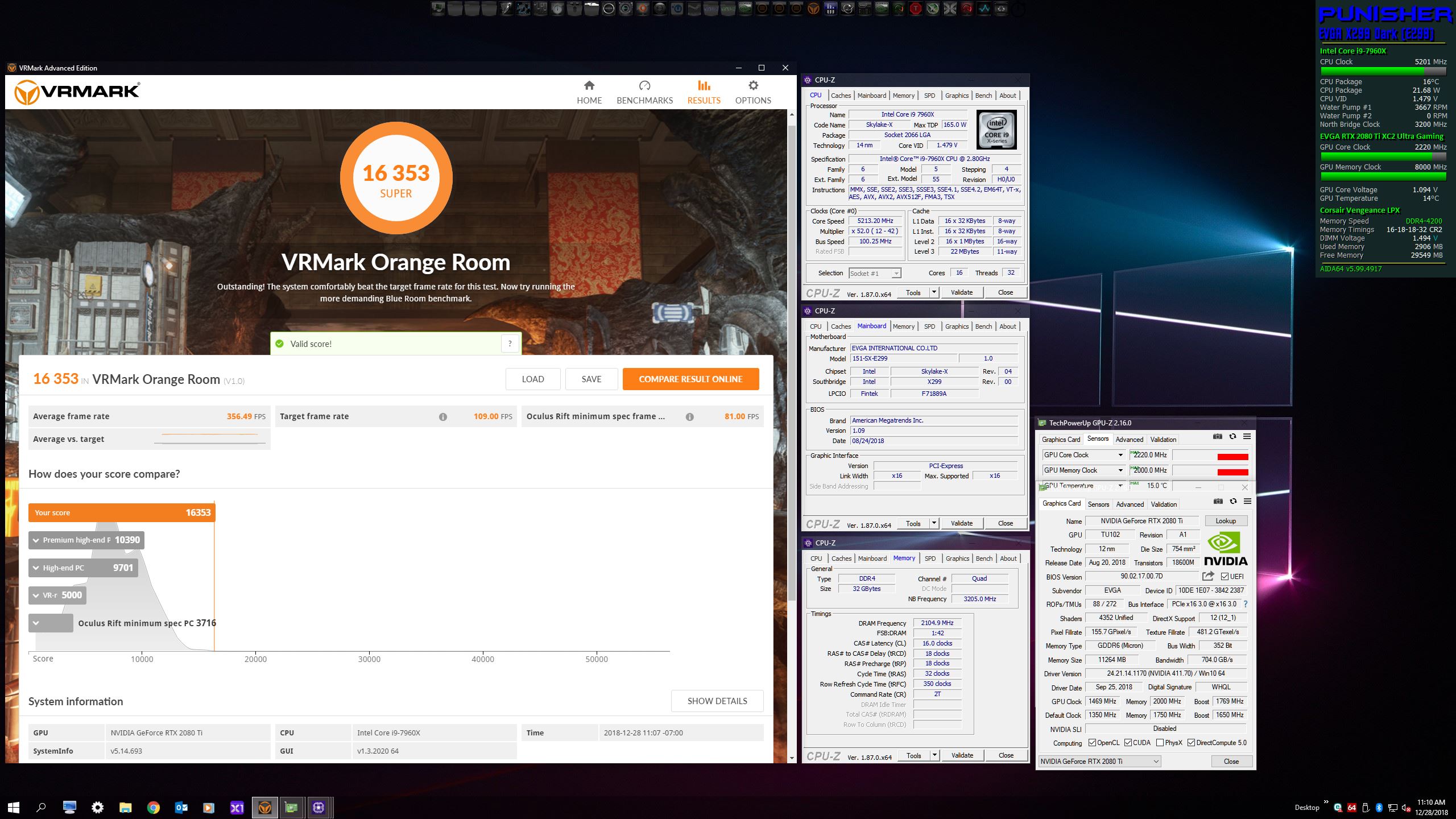Viewport: 1456px width, 819px height.
Task: Open the GPU-Z Advanced tab
Action: [1130, 504]
